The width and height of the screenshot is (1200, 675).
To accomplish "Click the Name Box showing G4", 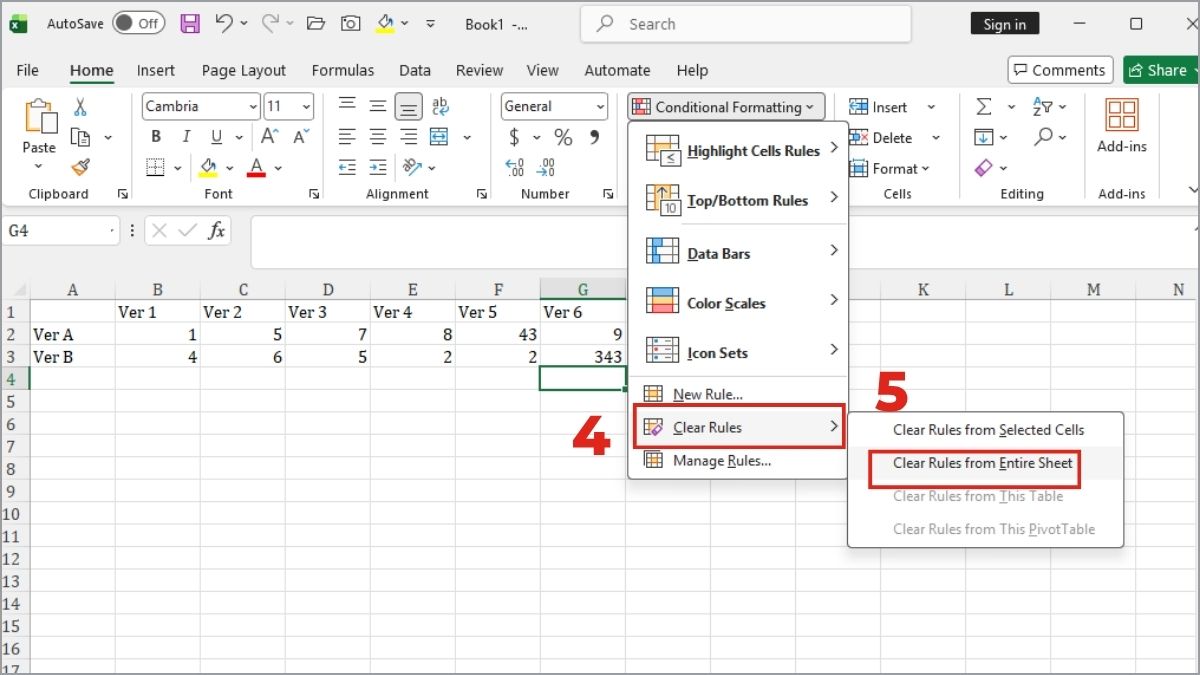I will click(60, 231).
